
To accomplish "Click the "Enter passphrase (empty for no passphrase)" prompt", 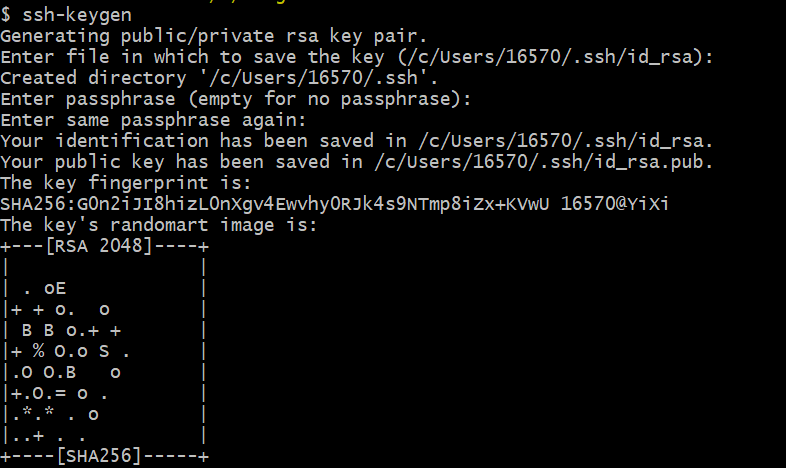I will [235, 99].
